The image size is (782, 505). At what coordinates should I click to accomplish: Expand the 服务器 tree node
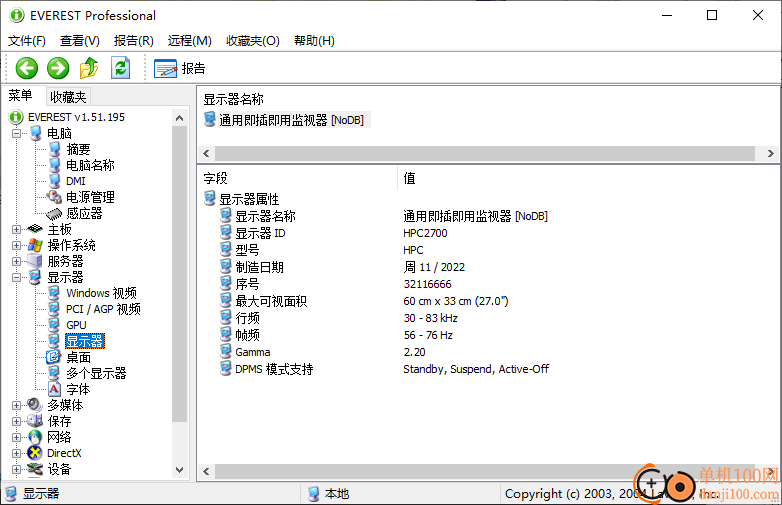pyautogui.click(x=16, y=261)
